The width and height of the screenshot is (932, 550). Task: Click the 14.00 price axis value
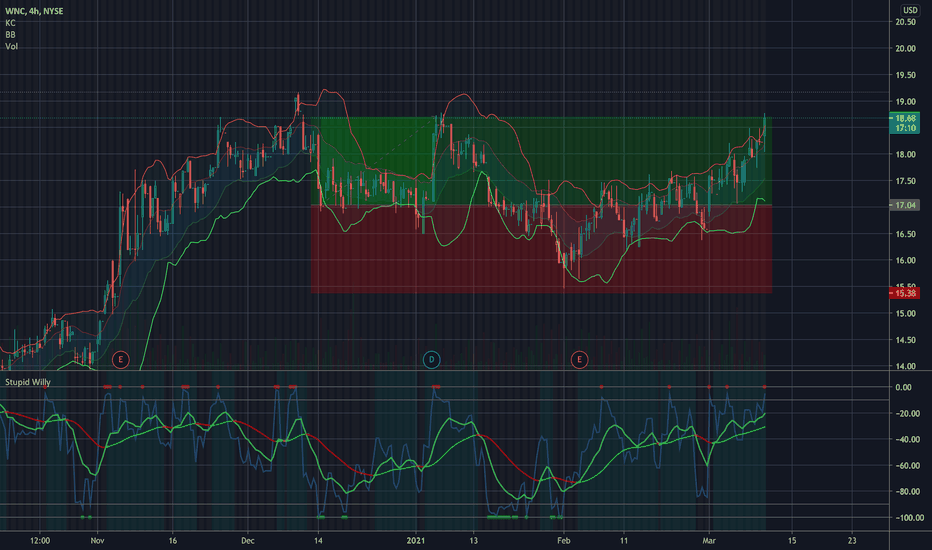click(x=905, y=366)
